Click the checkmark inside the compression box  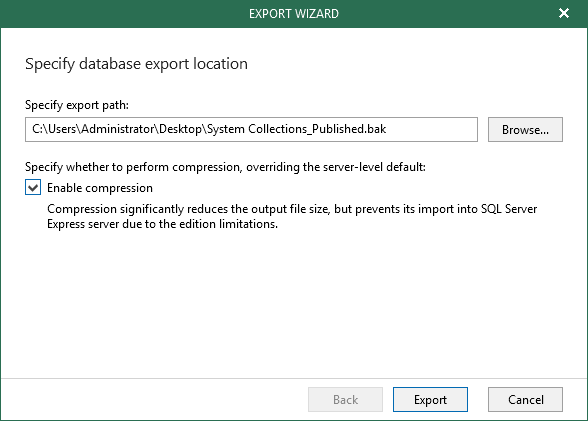point(33,187)
